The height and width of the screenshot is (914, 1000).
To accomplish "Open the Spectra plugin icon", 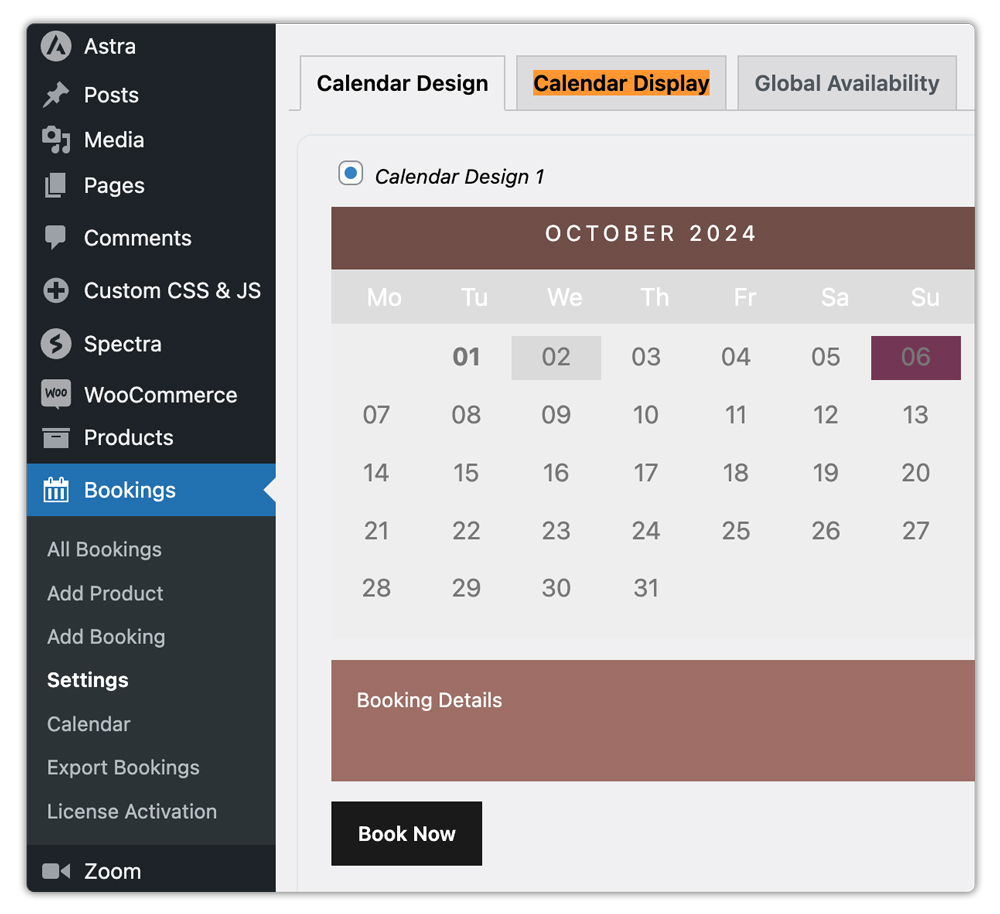I will click(56, 343).
